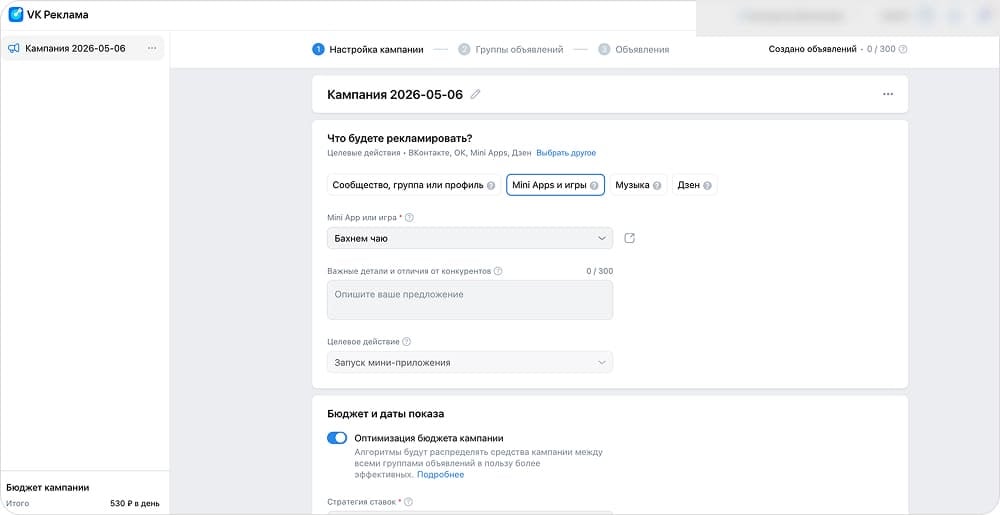Edit the campaign name with the pencil icon
The height and width of the screenshot is (515, 1000).
coord(475,94)
